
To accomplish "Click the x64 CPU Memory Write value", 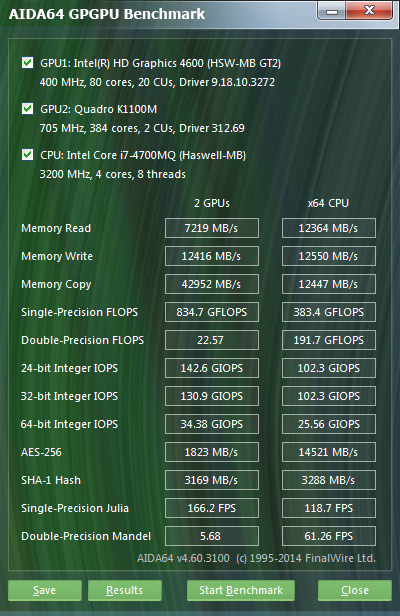I will point(328,256).
